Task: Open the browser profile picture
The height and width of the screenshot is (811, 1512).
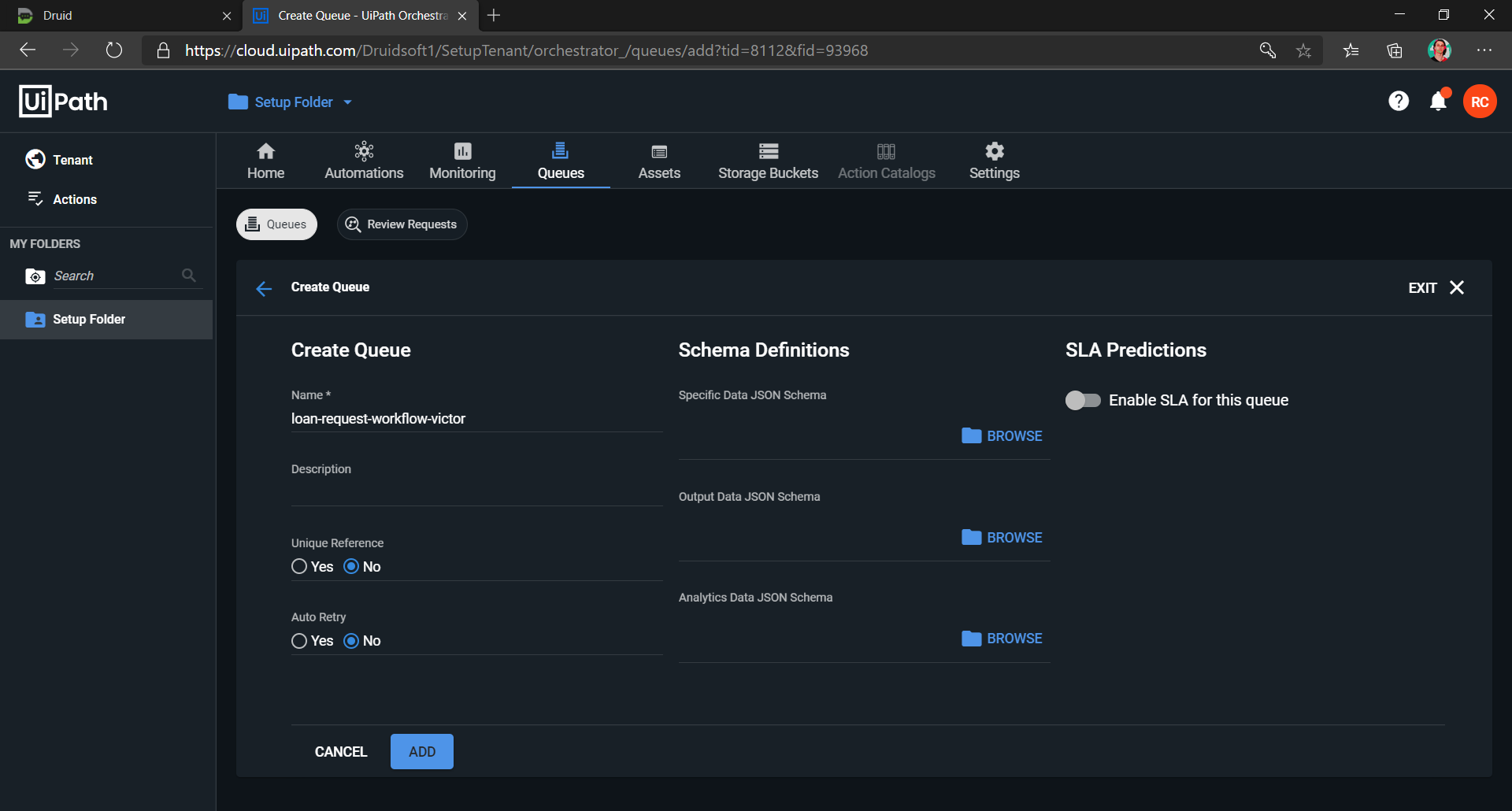Action: pos(1440,50)
